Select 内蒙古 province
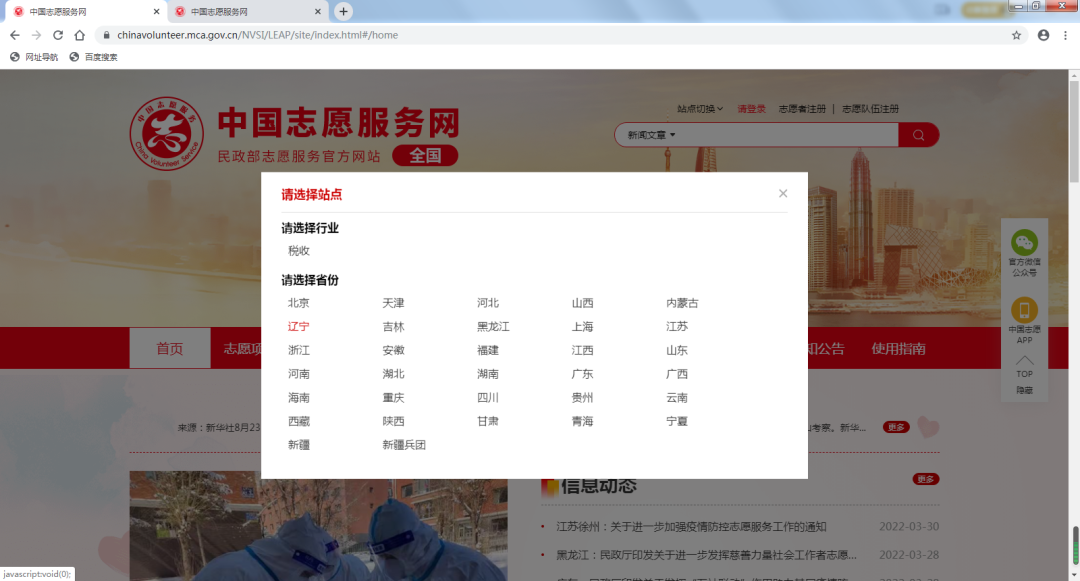 [x=682, y=303]
